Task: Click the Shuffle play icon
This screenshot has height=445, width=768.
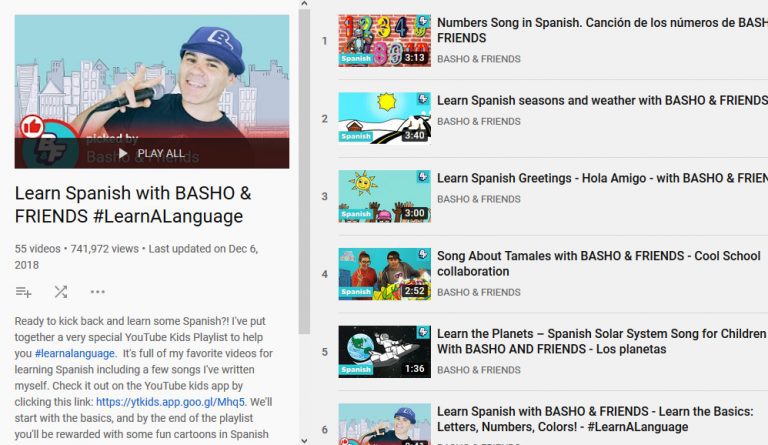Action: coord(60,292)
